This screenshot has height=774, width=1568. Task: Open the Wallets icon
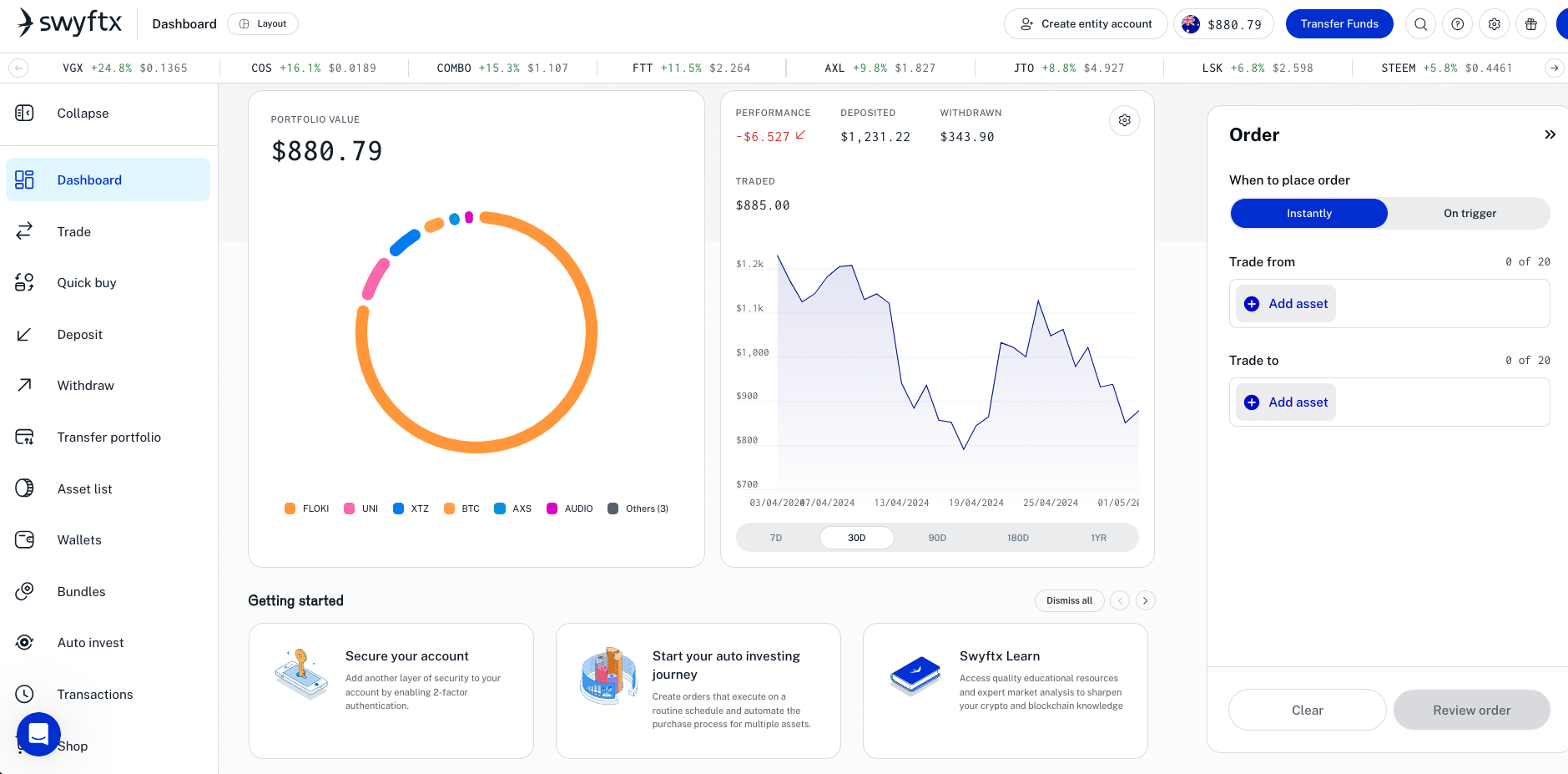(24, 539)
